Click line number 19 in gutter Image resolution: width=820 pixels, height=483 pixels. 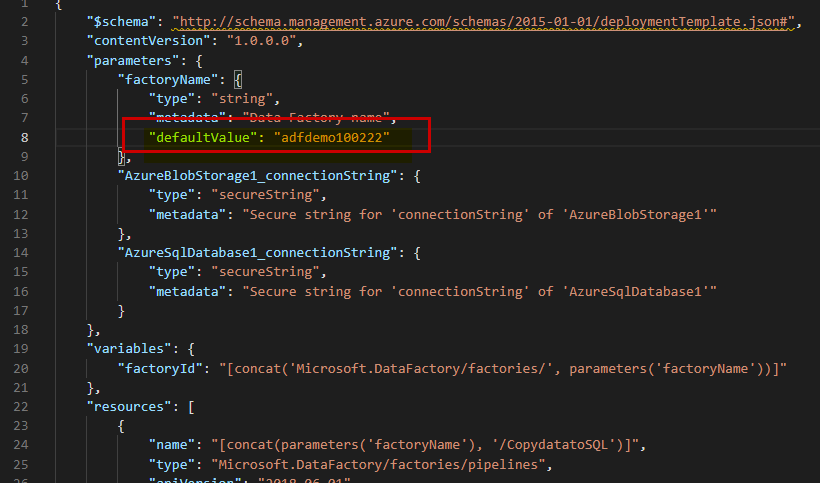(x=21, y=349)
